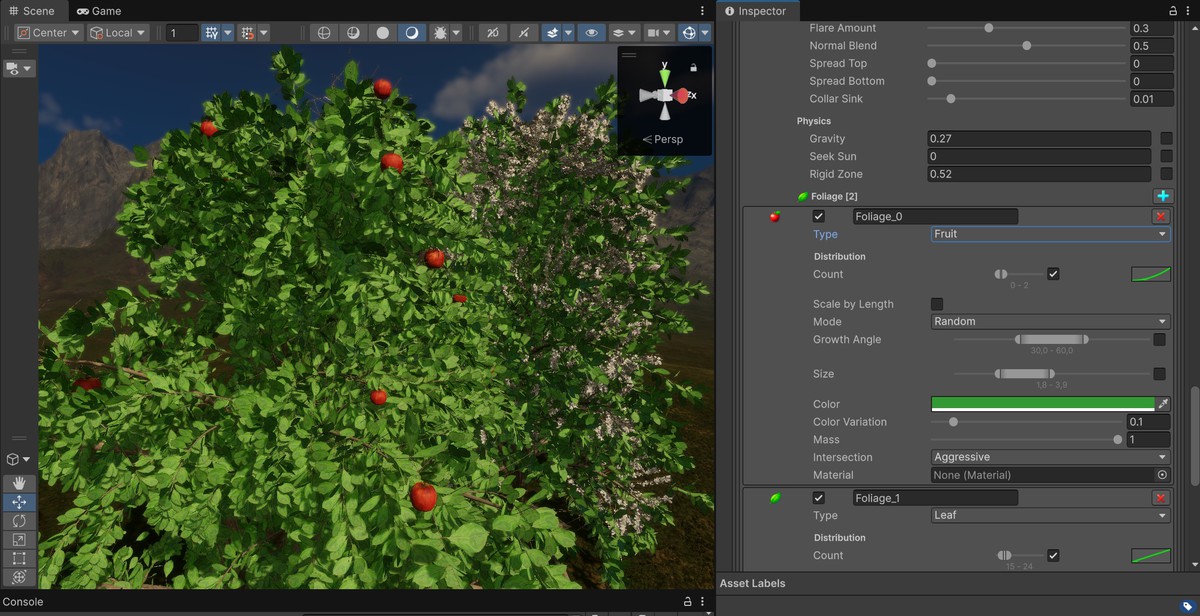Toggle Foliage_1 enabled checkbox

pos(819,498)
